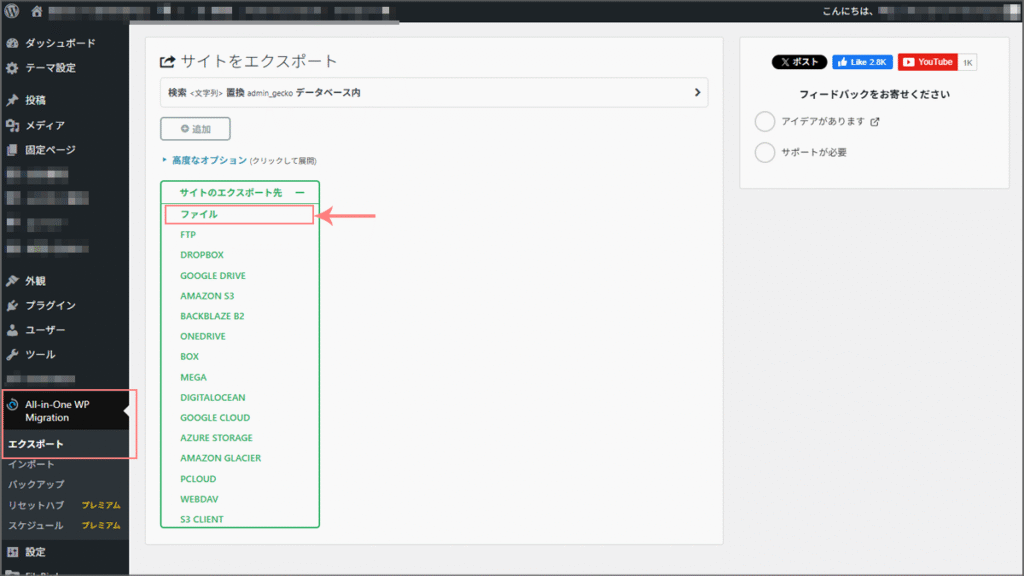
Task: Click the export share icon beside title
Action: [167, 61]
